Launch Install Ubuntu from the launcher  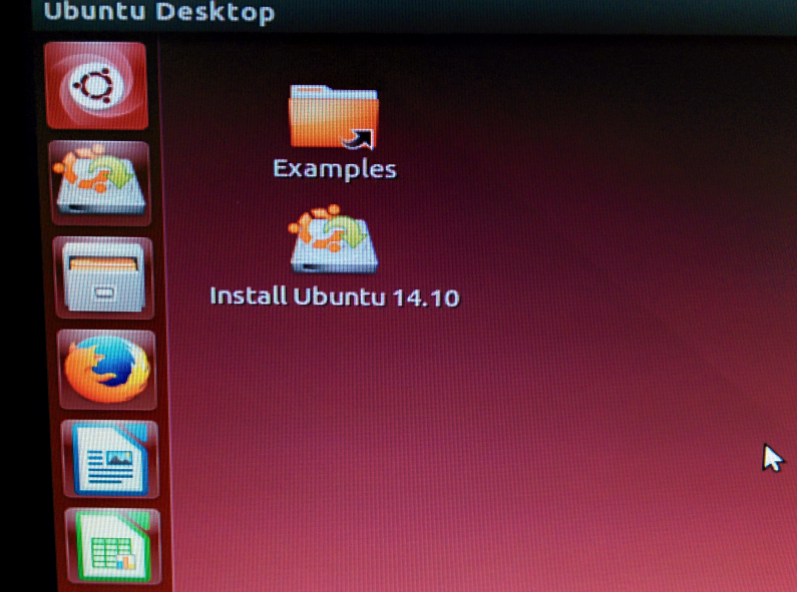click(x=100, y=183)
